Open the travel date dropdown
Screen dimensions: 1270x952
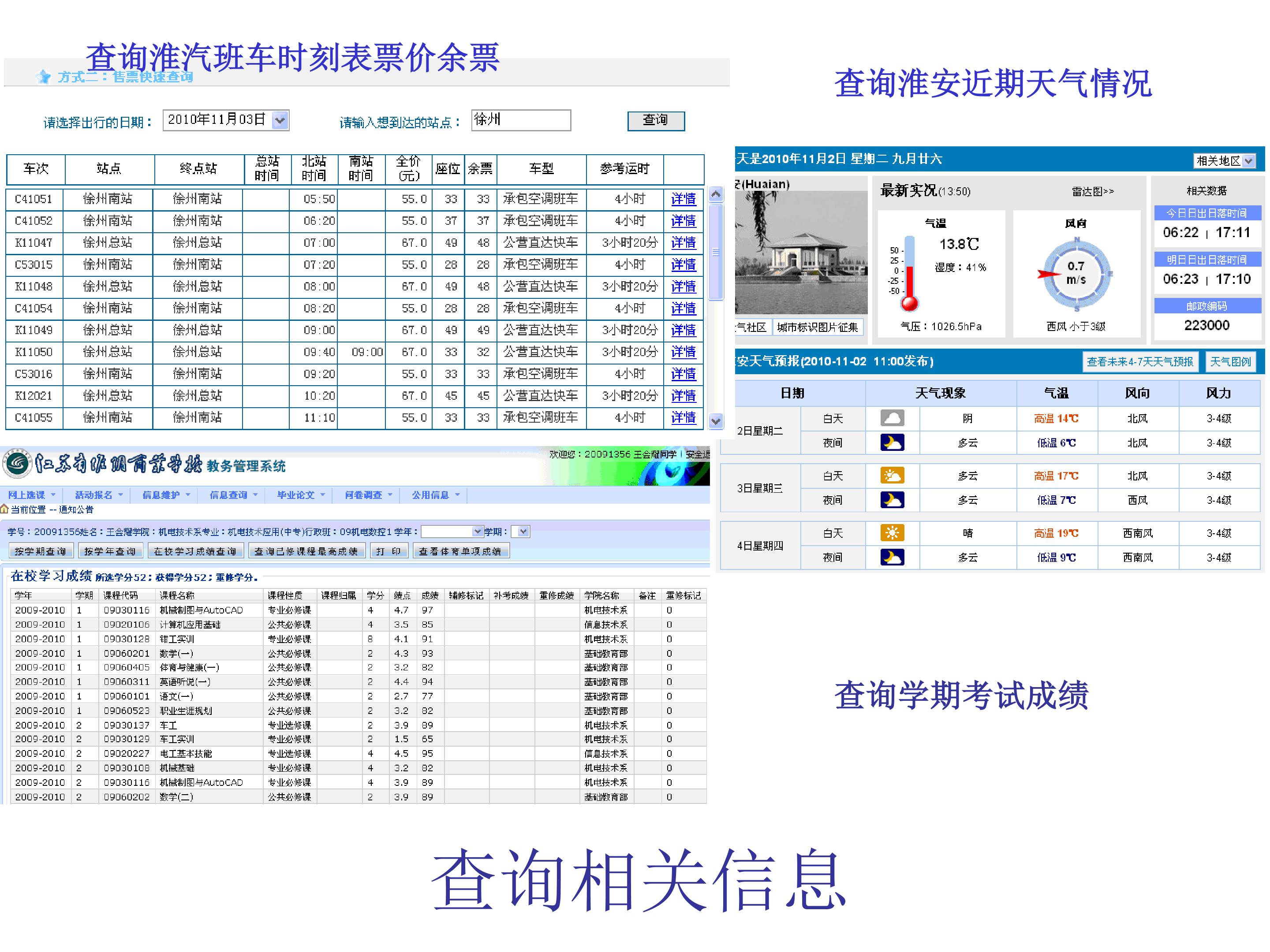[280, 120]
